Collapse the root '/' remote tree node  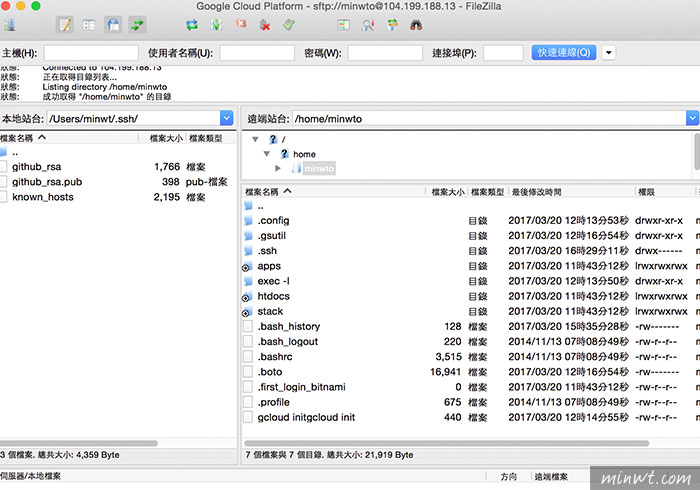pos(255,139)
